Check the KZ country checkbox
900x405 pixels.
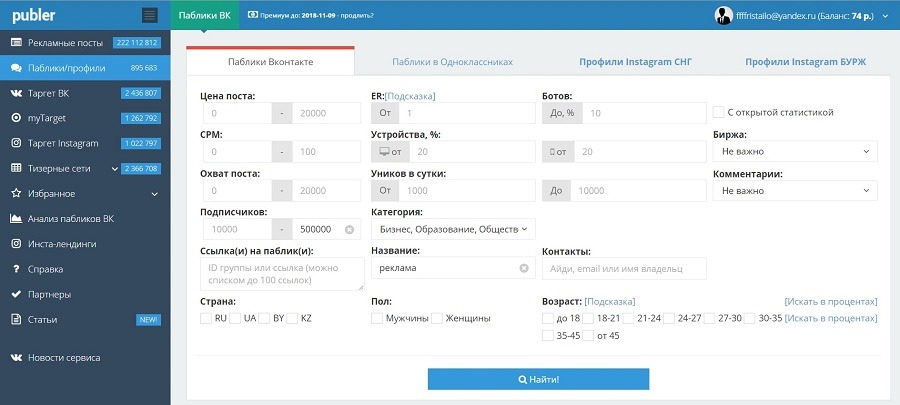(292, 318)
